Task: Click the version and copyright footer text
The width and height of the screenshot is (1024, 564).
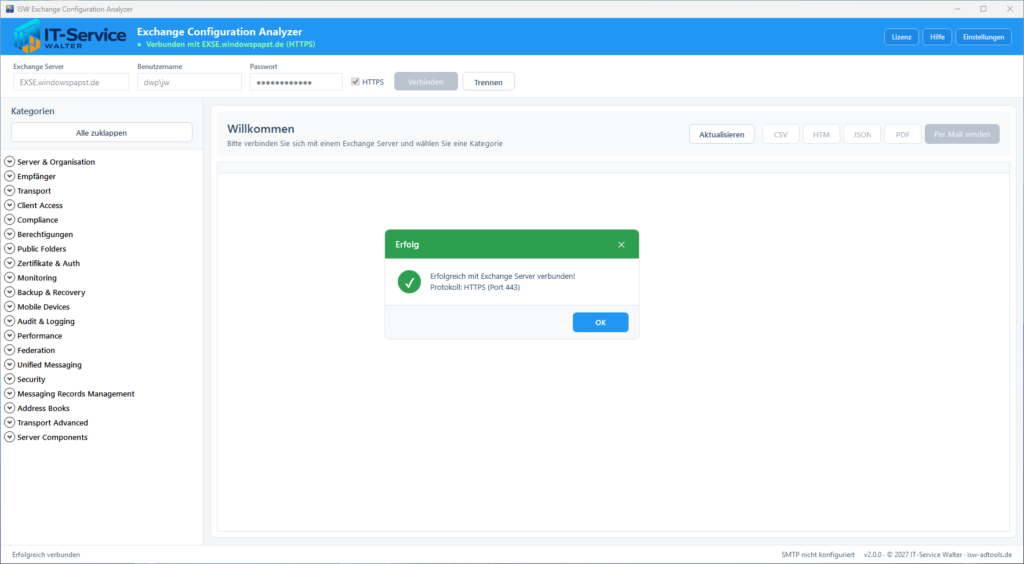Action: tap(938, 555)
